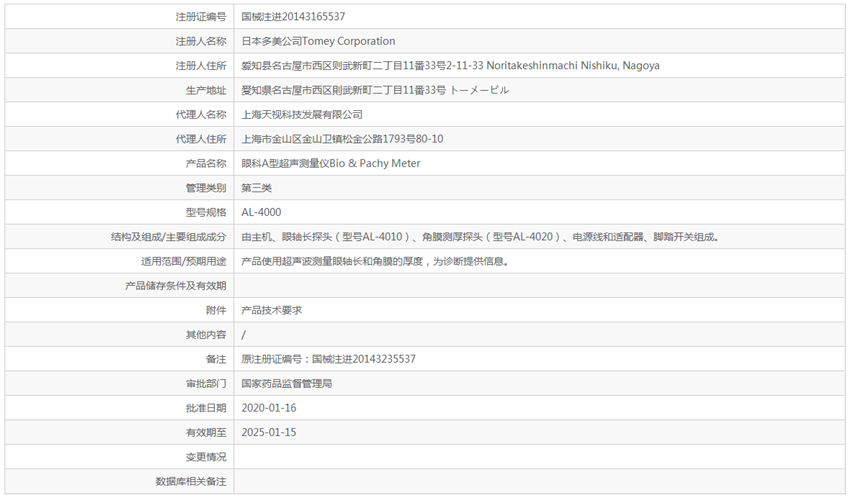The height and width of the screenshot is (497, 850).
Task: Click the 代理人住所 label
Action: (201, 139)
